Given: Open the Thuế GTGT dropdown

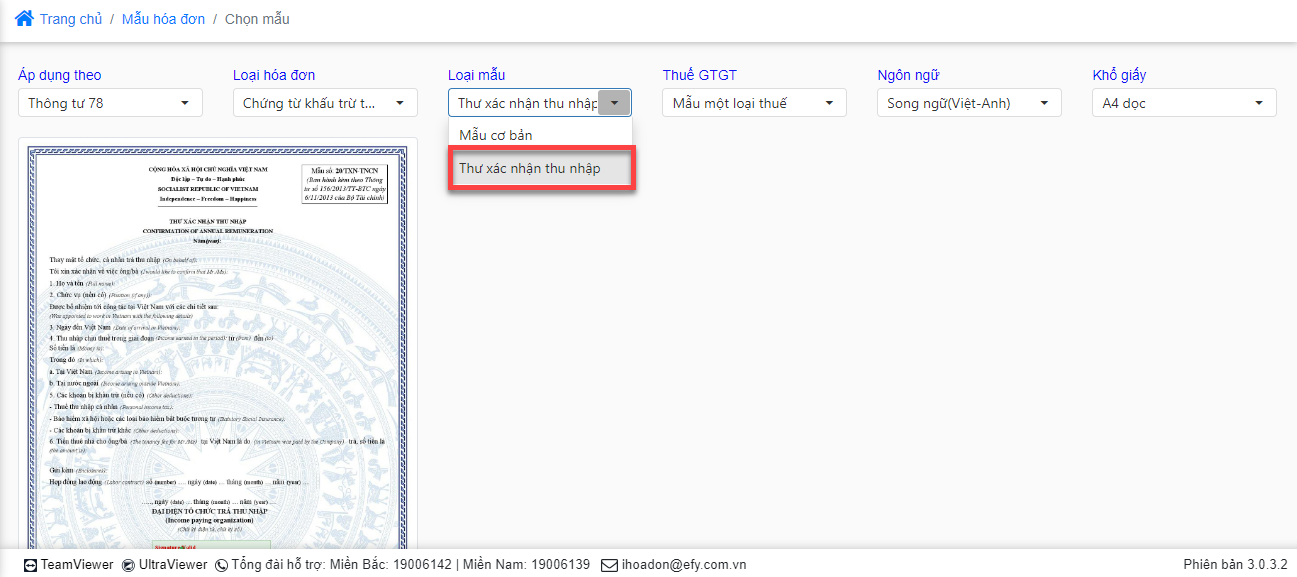Looking at the screenshot, I should point(754,103).
